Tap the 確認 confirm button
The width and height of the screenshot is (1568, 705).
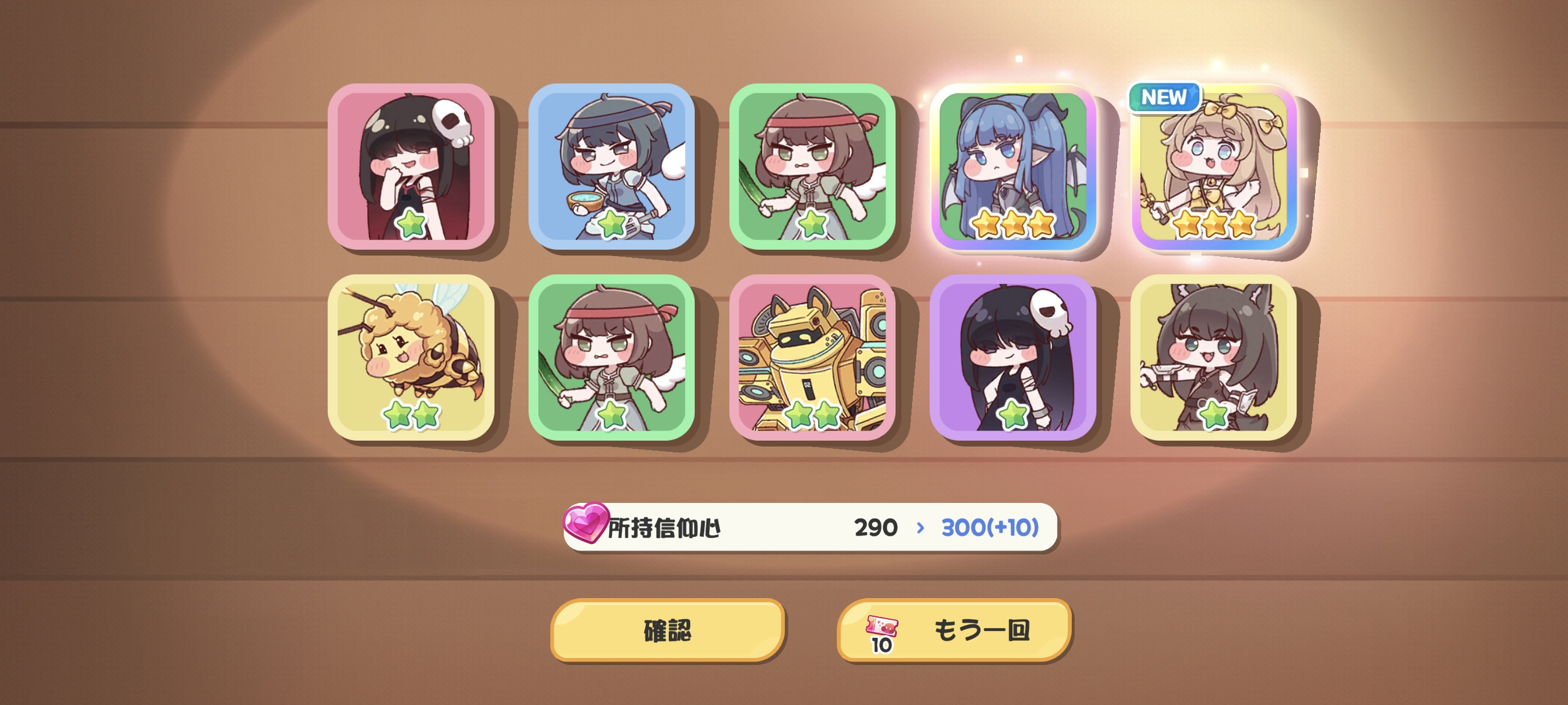coord(667,630)
